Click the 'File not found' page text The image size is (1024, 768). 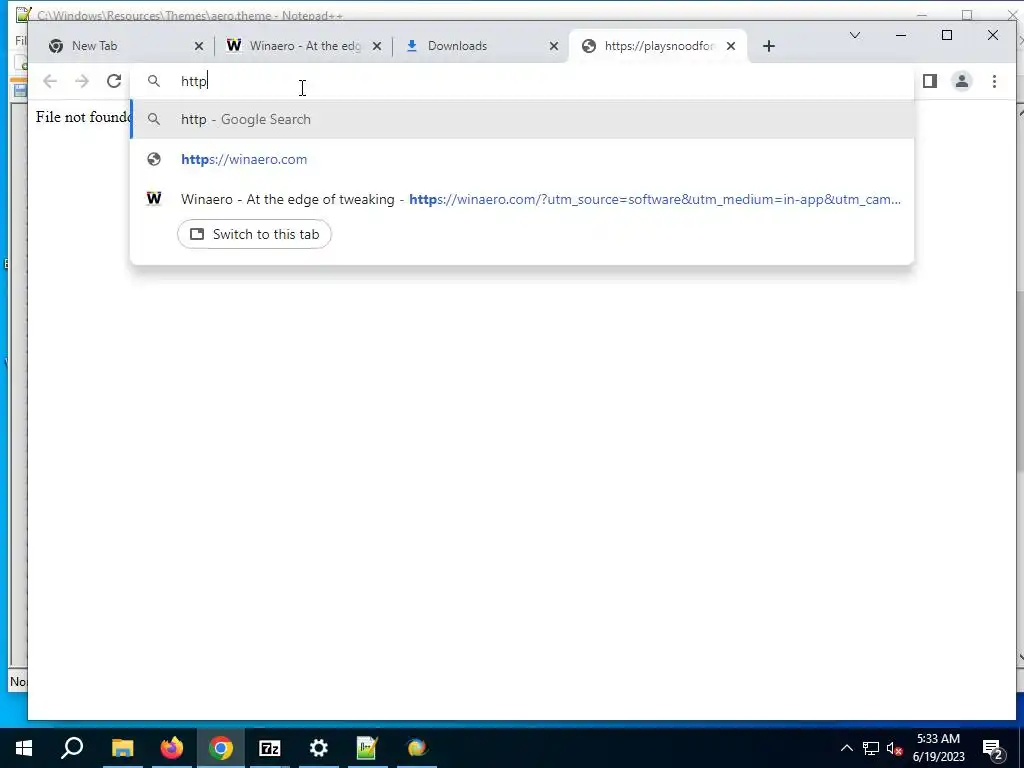83,117
